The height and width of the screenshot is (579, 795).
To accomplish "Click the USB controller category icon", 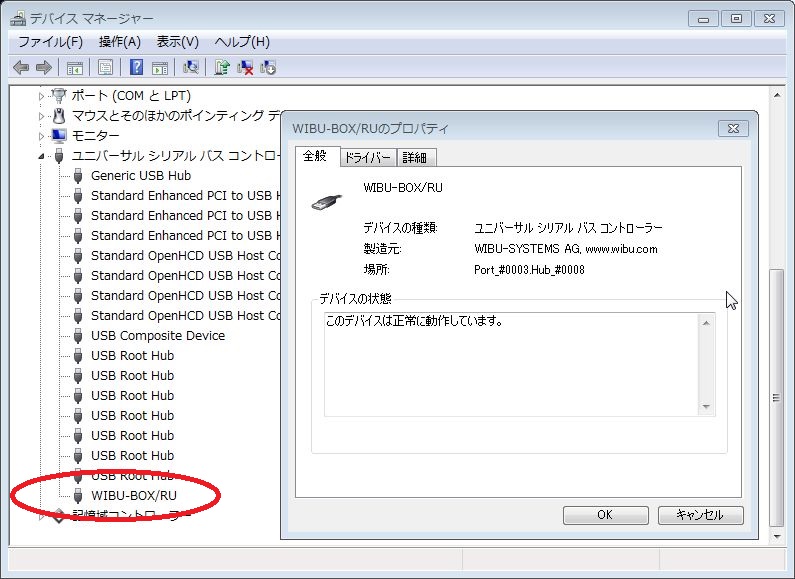I will [x=59, y=156].
